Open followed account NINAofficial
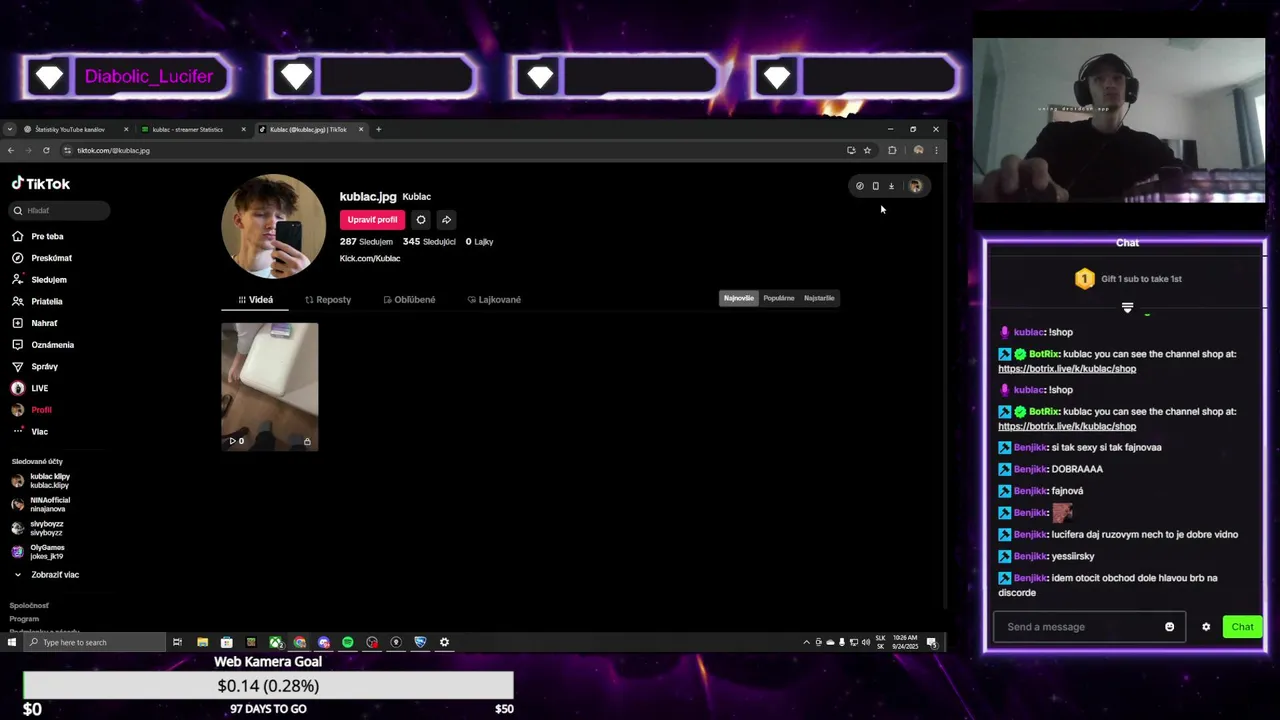The height and width of the screenshot is (720, 1280). coord(42,504)
